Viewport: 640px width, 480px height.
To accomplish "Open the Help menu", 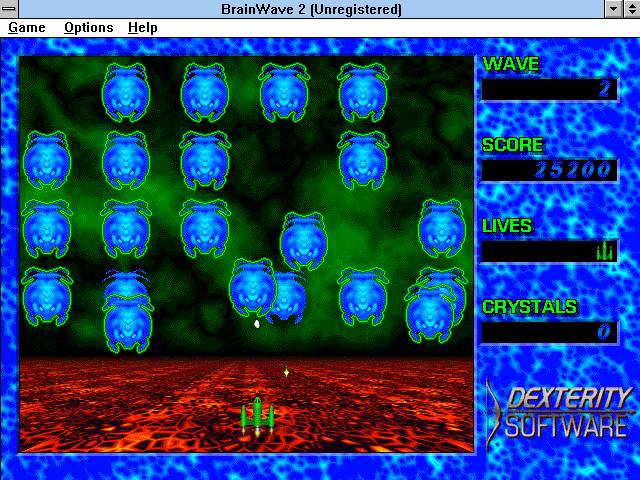I will pos(142,28).
